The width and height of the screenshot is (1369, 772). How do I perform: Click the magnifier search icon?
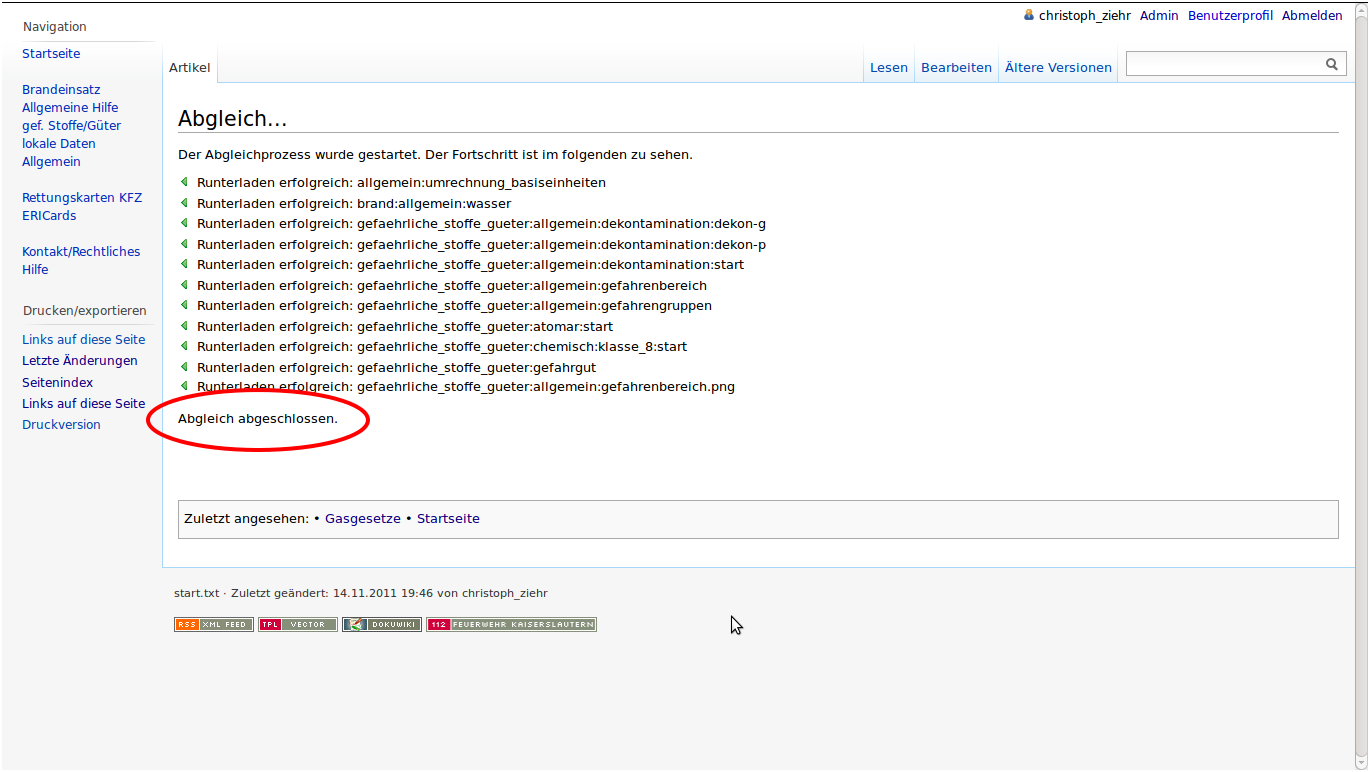pos(1331,64)
